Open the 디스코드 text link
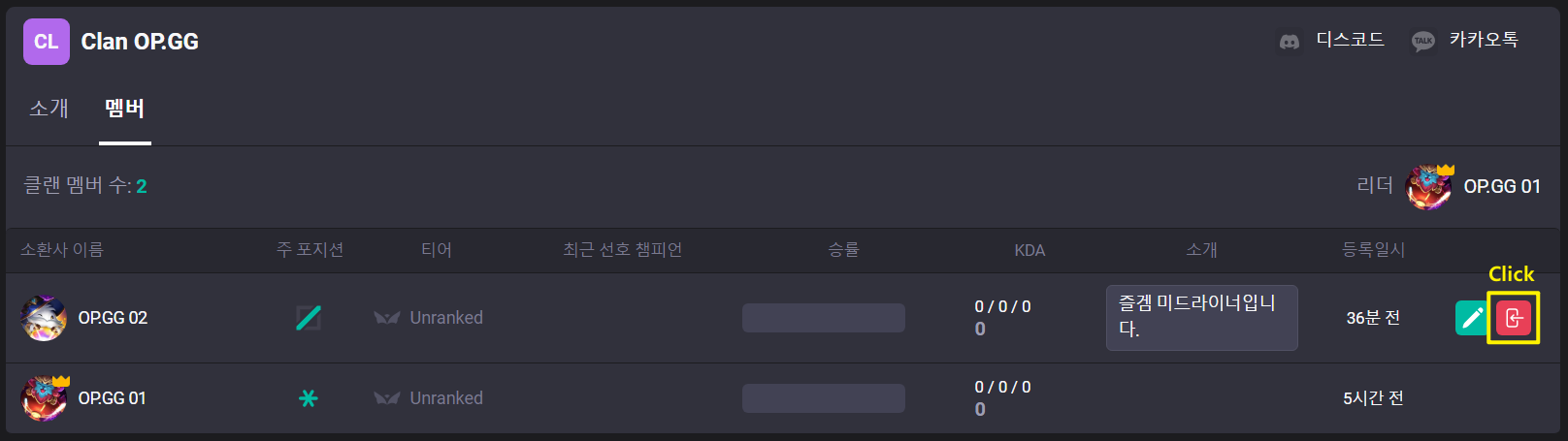This screenshot has width=1568, height=441. (x=1350, y=40)
